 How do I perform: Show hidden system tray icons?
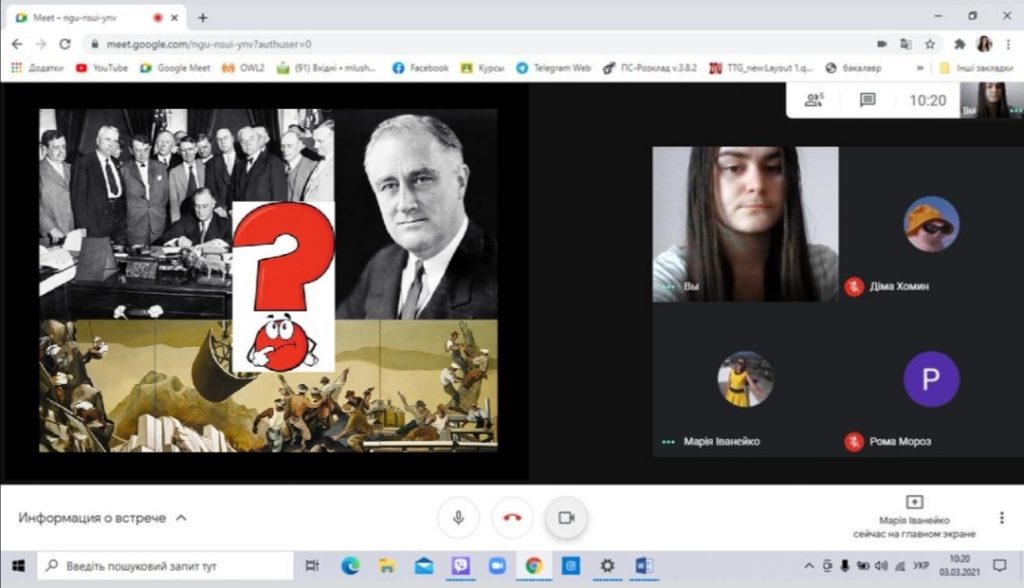[x=808, y=566]
